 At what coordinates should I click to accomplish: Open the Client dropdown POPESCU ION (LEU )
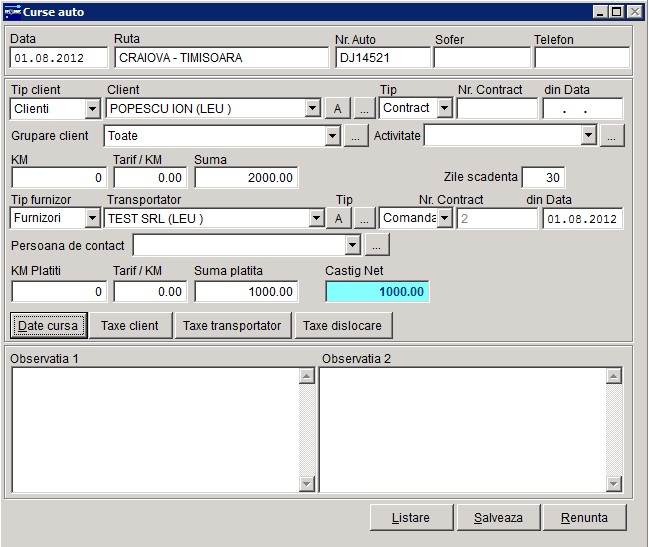coord(312,109)
